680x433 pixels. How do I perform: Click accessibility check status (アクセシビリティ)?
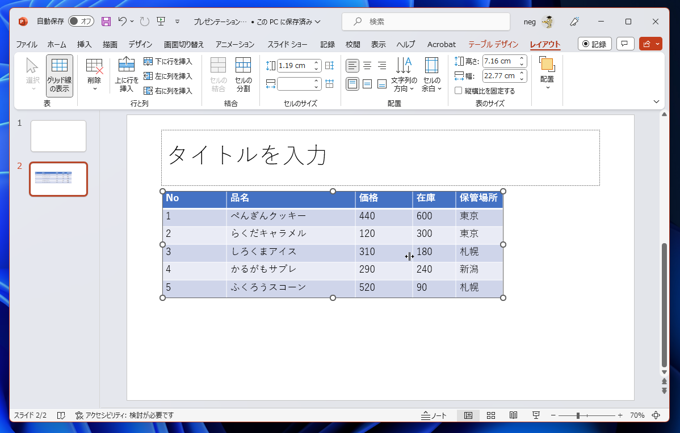pyautogui.click(x=124, y=415)
